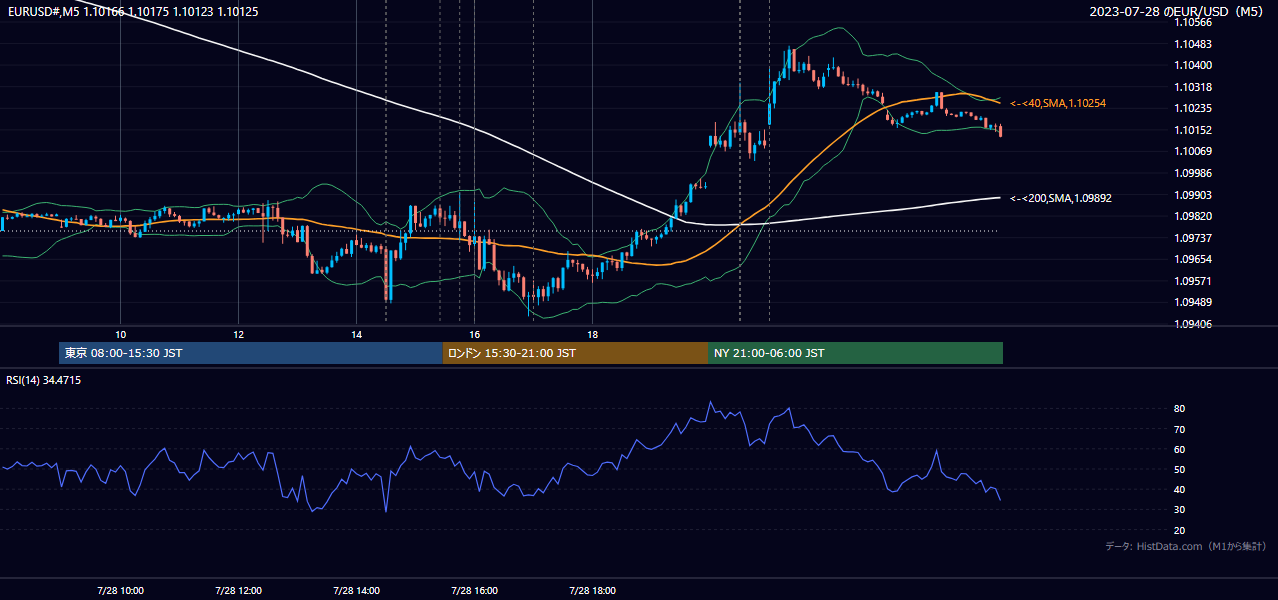1278x600 pixels.
Task: Click price axis value 1.09489
Action: point(1193,302)
